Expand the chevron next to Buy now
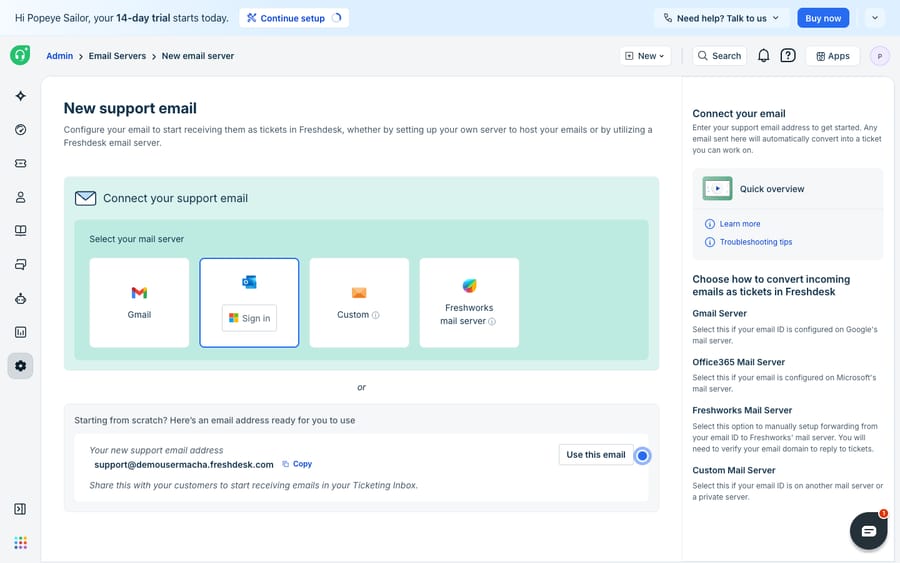The image size is (900, 563). click(875, 18)
